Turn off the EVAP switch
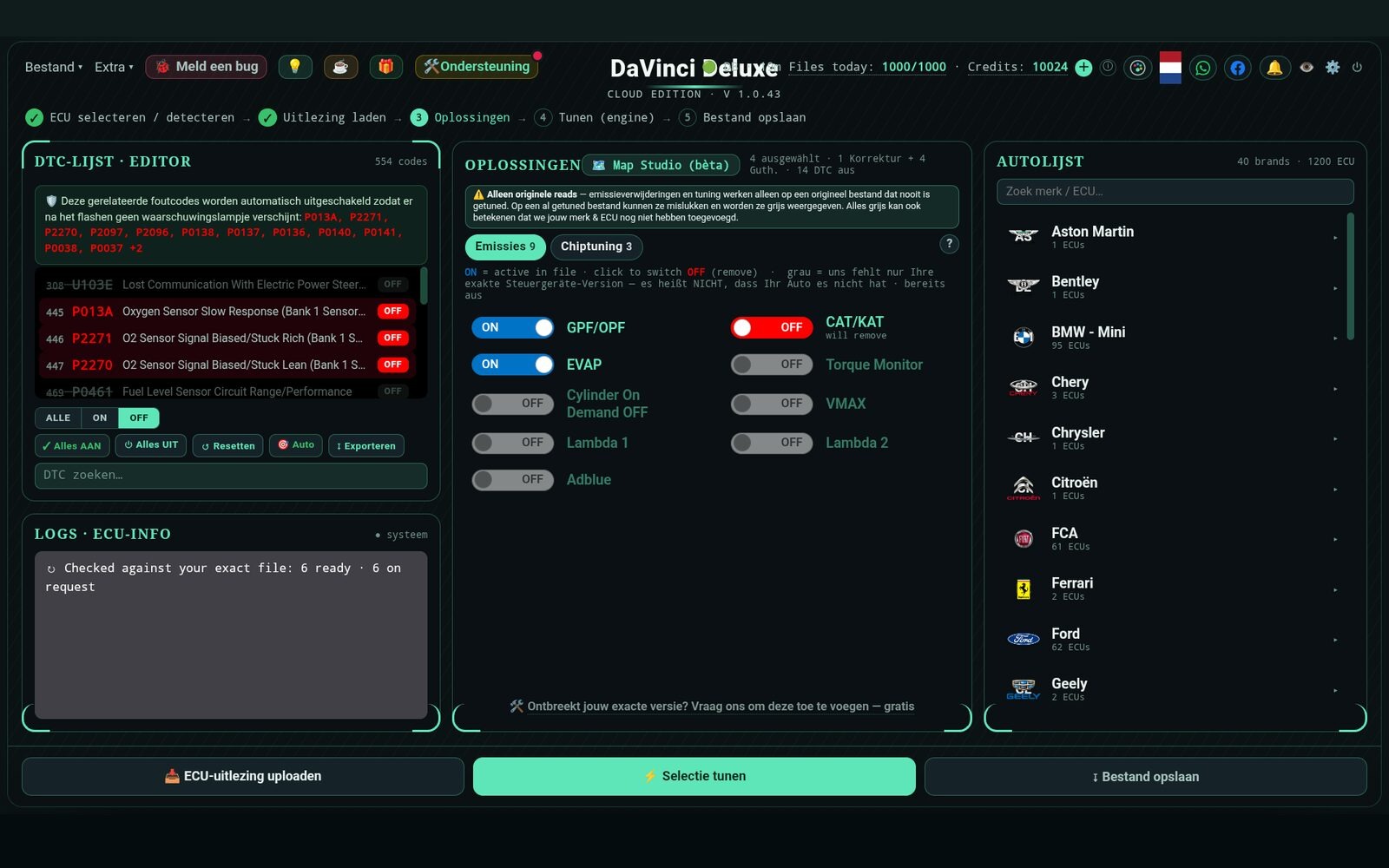Viewport: 1389px width, 868px height. (x=513, y=365)
